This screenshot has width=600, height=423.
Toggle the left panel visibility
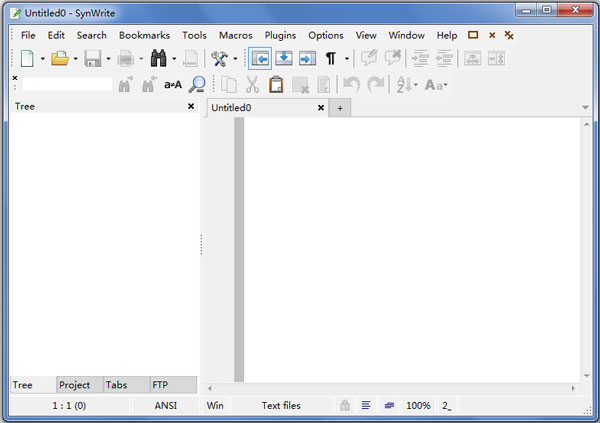coord(260,59)
